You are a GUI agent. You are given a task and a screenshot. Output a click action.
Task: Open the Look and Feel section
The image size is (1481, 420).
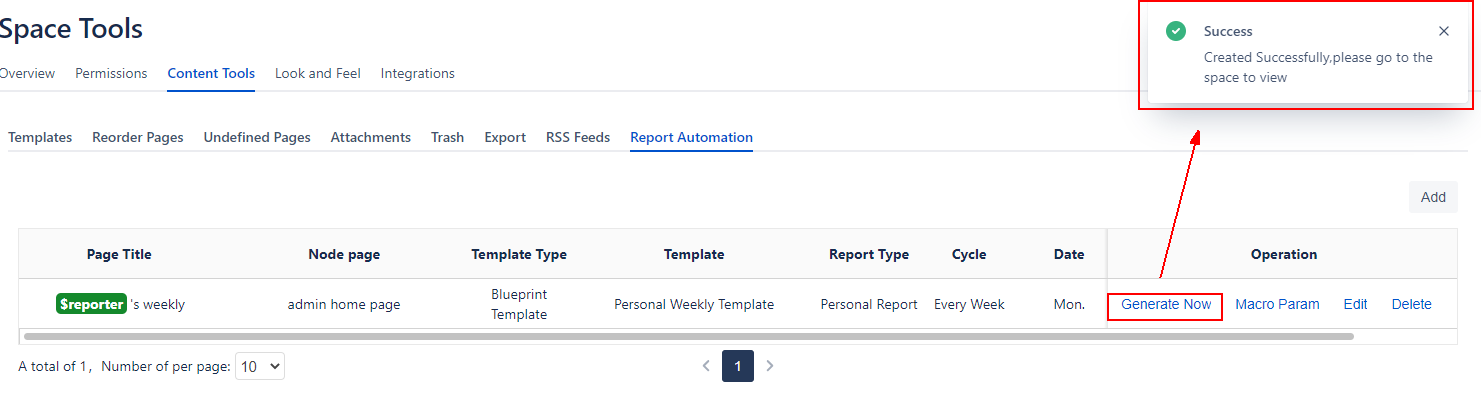317,73
